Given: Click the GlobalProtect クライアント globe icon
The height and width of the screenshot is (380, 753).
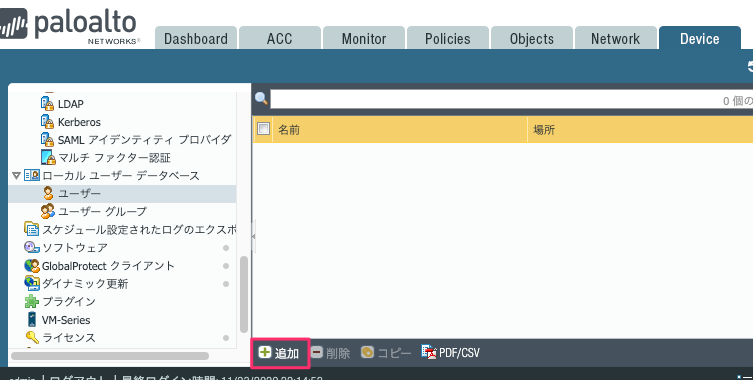Looking at the screenshot, I should [x=32, y=265].
